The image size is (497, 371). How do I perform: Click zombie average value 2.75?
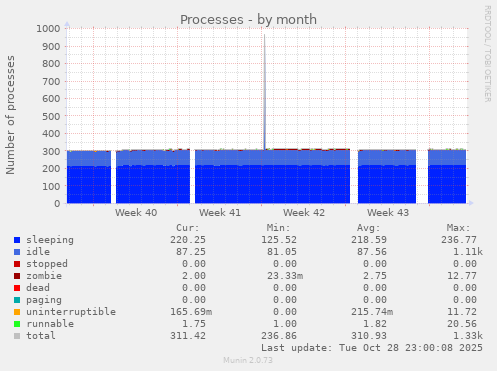[374, 276]
